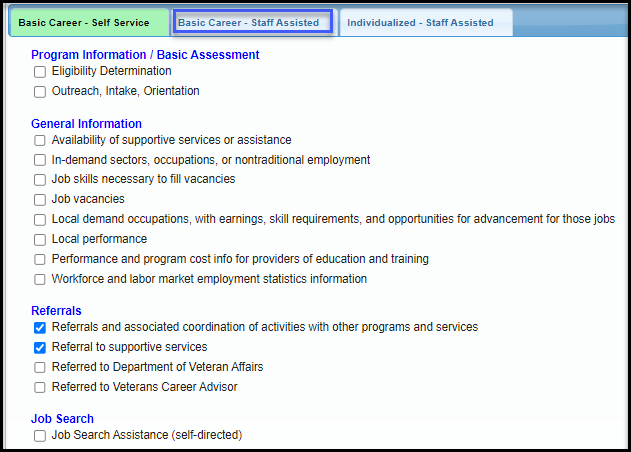Toggle the Job vacancies checkbox

(x=40, y=200)
